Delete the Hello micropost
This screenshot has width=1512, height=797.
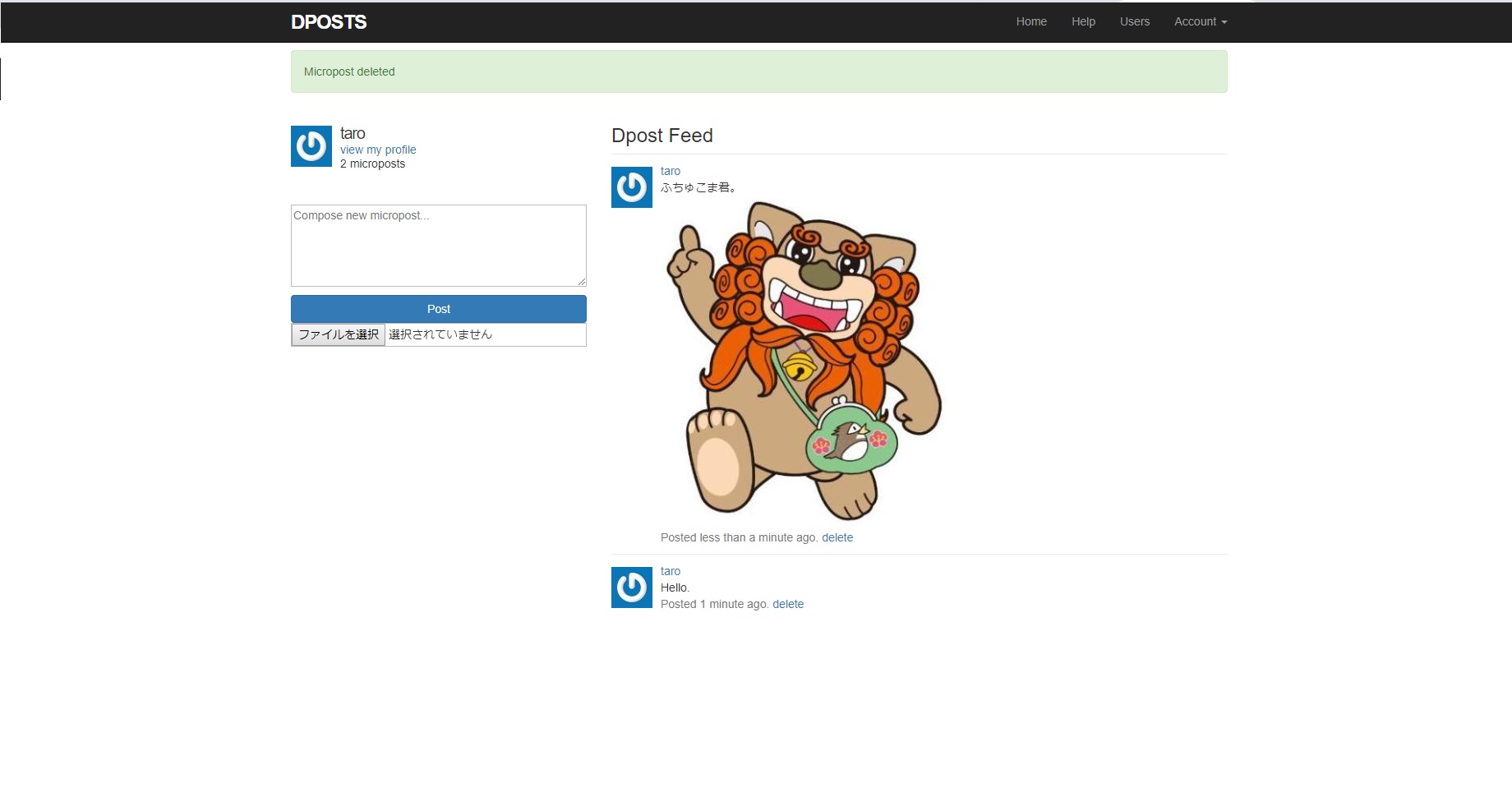(x=787, y=604)
